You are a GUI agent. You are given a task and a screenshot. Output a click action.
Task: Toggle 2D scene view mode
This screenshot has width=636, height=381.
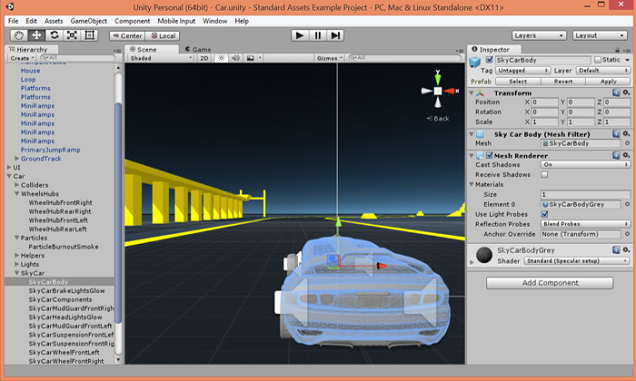[204, 58]
